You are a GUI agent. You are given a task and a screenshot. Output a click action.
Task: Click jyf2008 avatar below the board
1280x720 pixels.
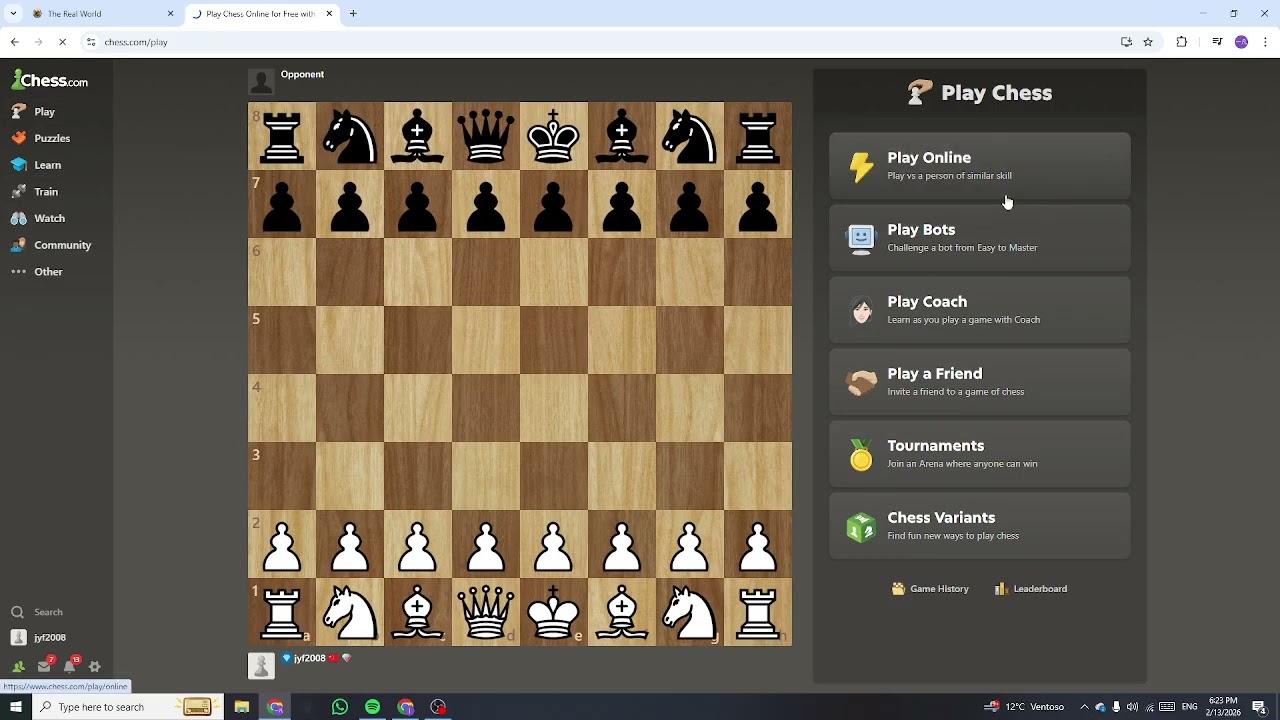(x=261, y=666)
